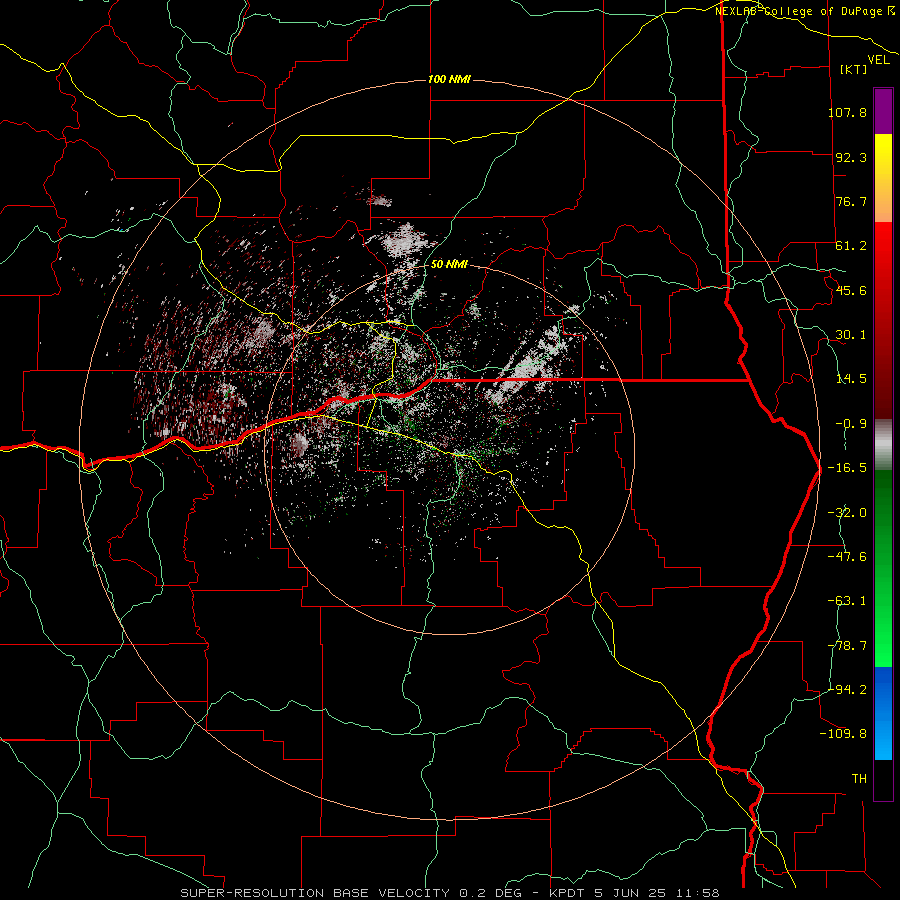900x900 pixels.
Task: Click the 45.6 velocity scale value
Action: click(x=851, y=290)
